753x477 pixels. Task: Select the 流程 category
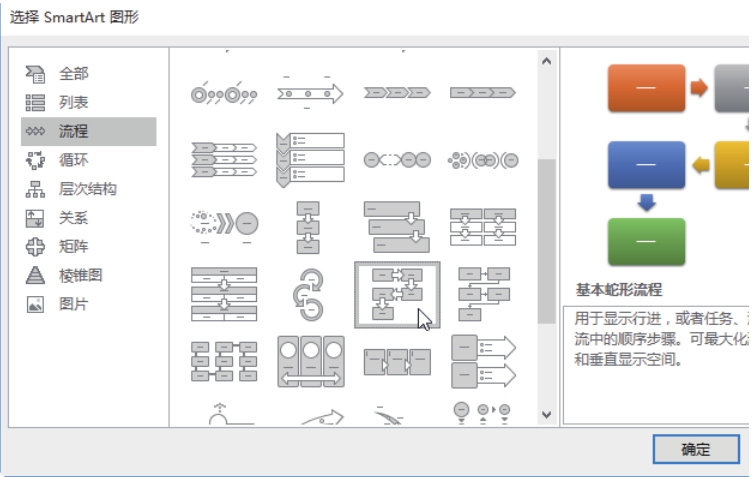[88, 131]
